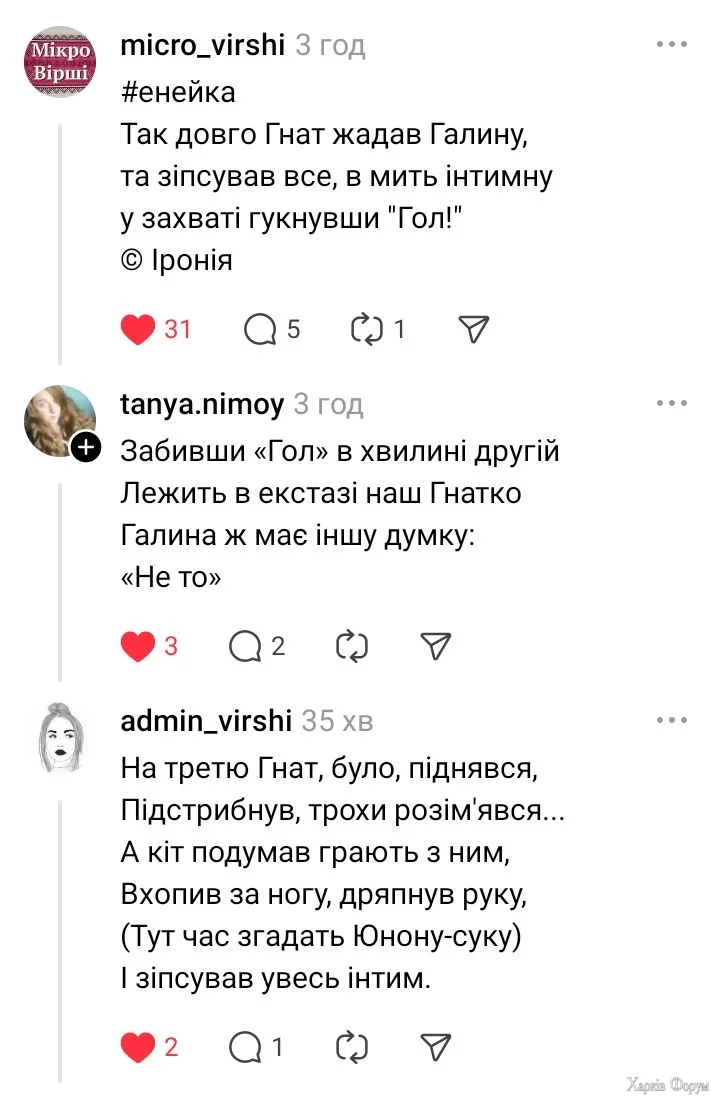This screenshot has width=720, height=1101.
Task: View admin_virshi profile avatar
Action: [59, 737]
